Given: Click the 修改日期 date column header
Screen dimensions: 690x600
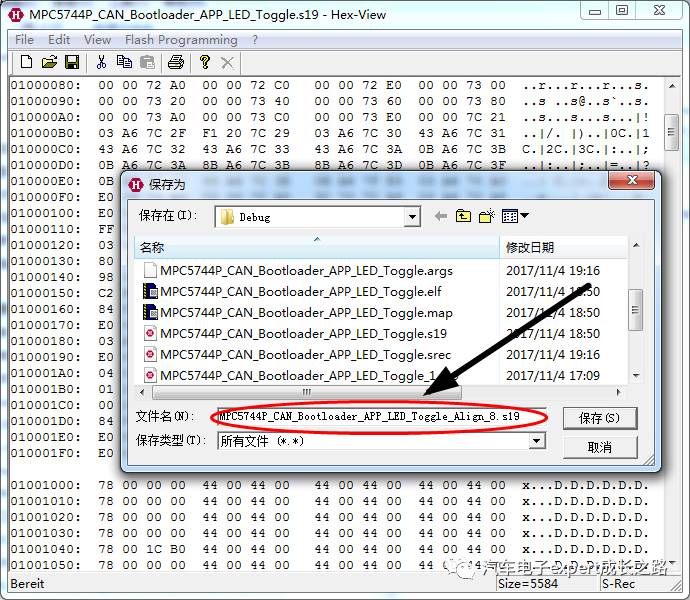Looking at the screenshot, I should coord(563,247).
